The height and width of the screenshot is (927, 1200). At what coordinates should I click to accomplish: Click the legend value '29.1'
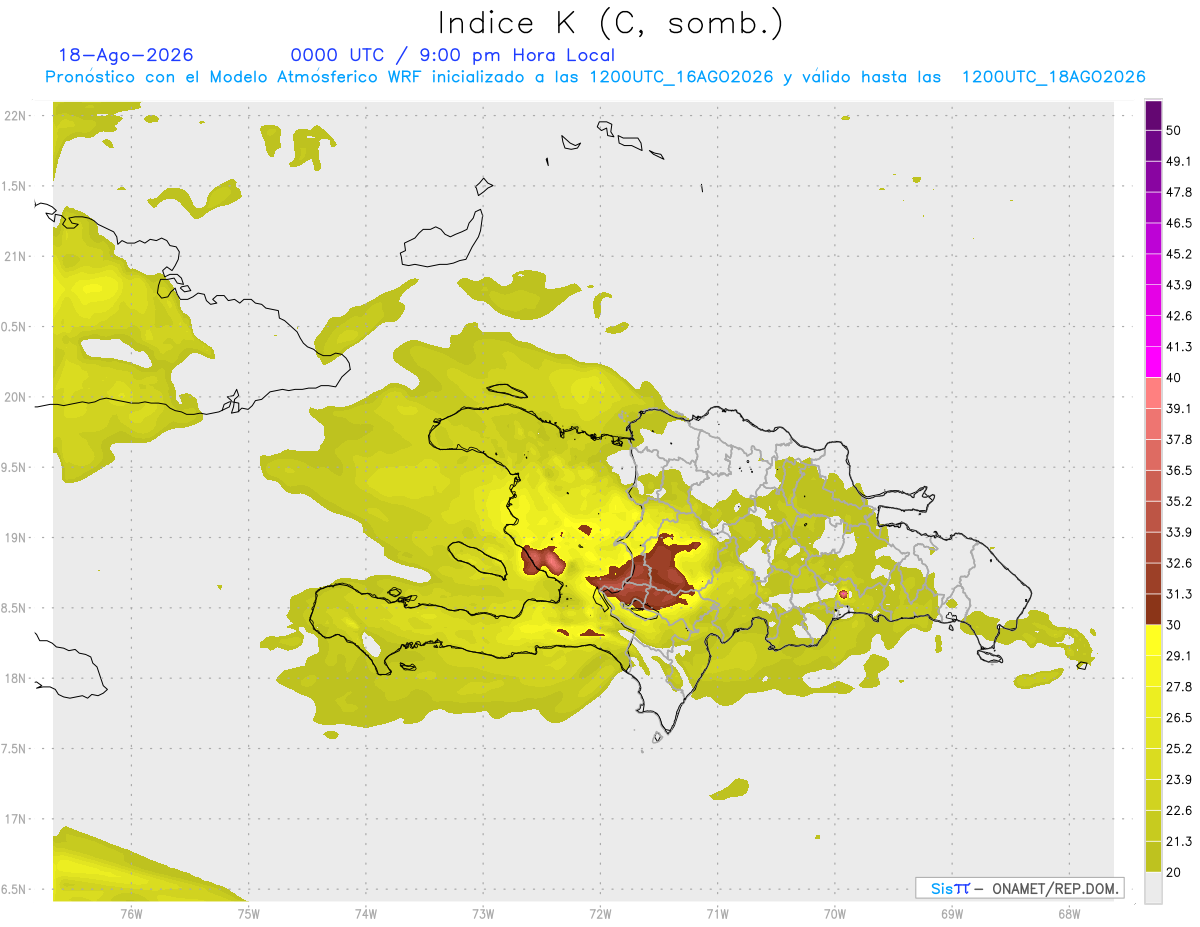click(1178, 656)
